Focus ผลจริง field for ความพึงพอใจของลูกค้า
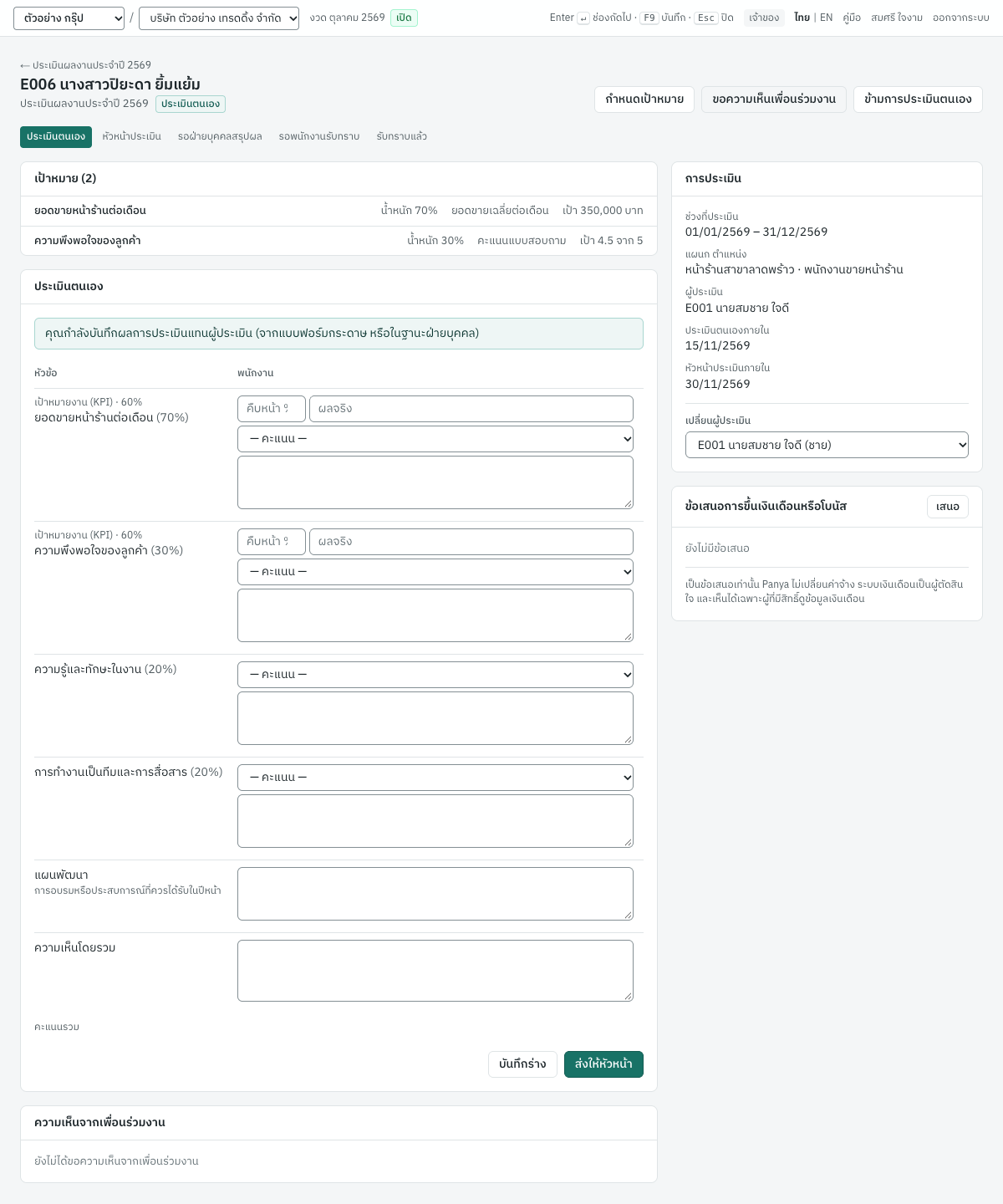Viewport: 1003px width, 1204px height. pos(471,542)
